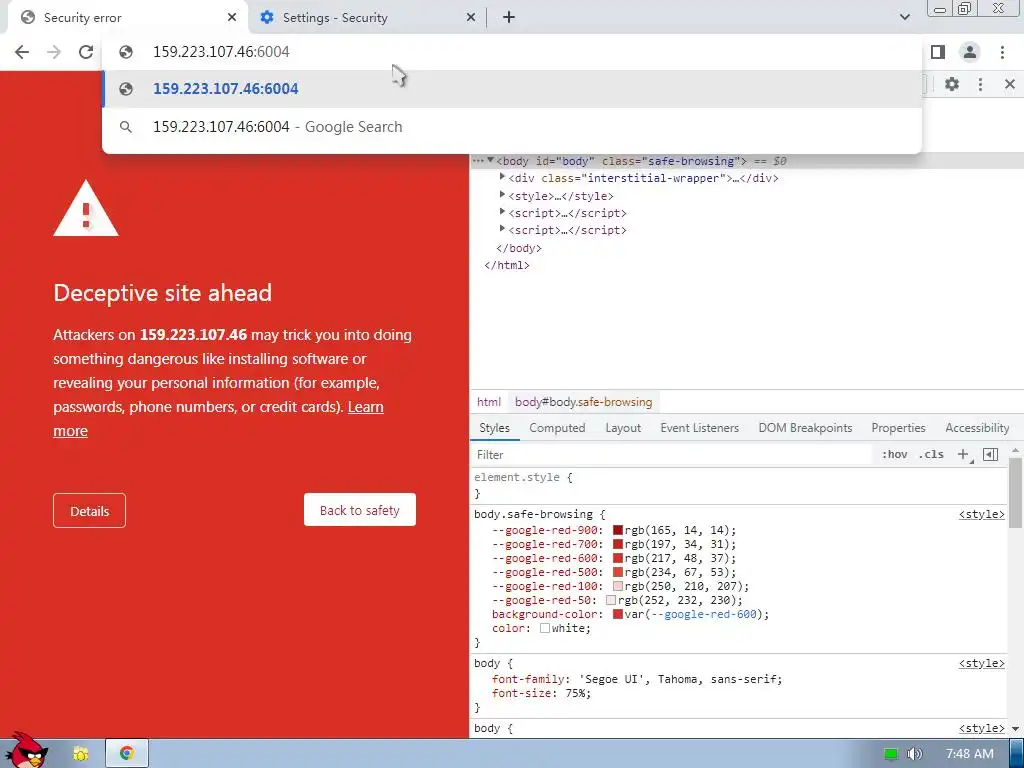Click the volume speaker tray icon
Viewport: 1024px width, 768px height.
pyautogui.click(x=915, y=754)
